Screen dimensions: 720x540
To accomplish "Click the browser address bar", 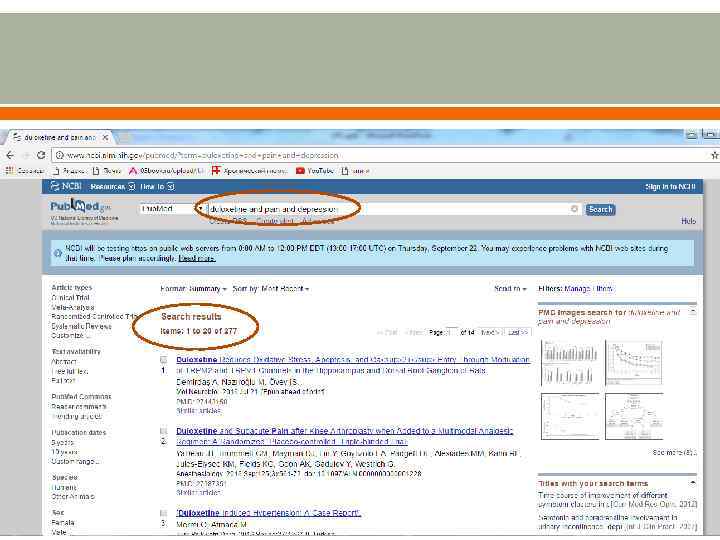I will (381, 155).
